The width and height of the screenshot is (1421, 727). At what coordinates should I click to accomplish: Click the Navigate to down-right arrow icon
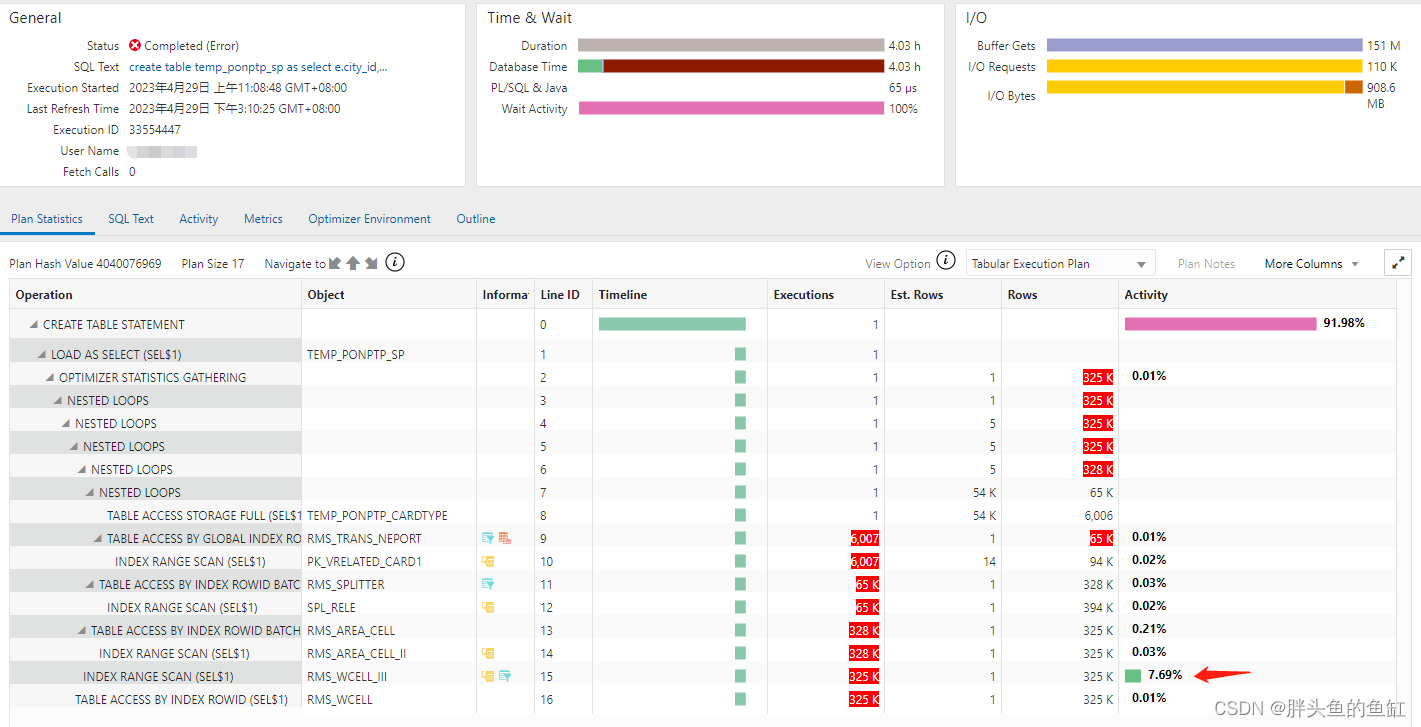click(x=371, y=263)
